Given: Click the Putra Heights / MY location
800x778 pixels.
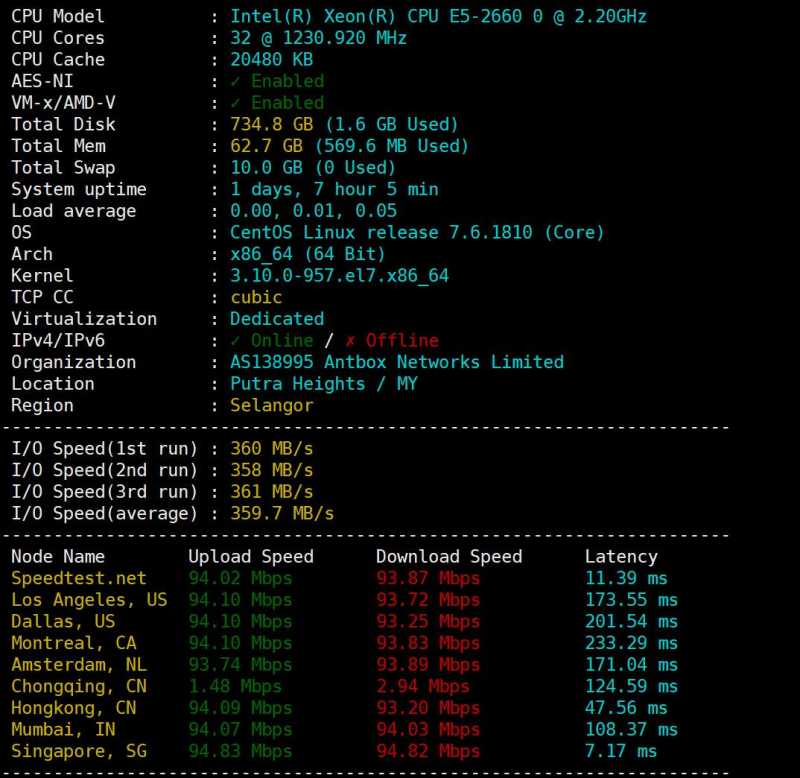Looking at the screenshot, I should click(324, 384).
